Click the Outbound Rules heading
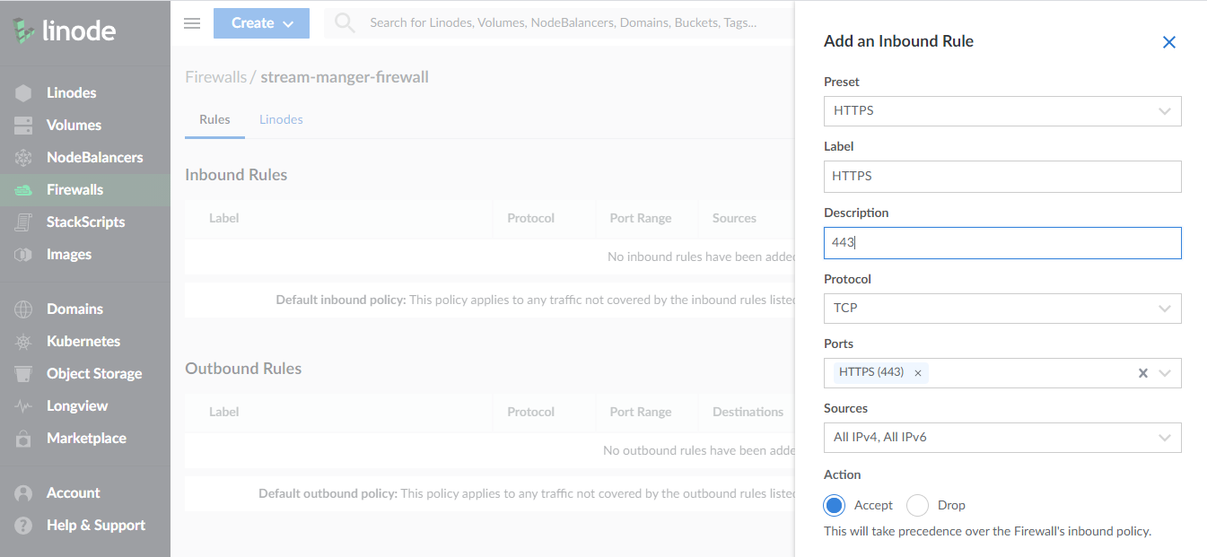 click(243, 369)
